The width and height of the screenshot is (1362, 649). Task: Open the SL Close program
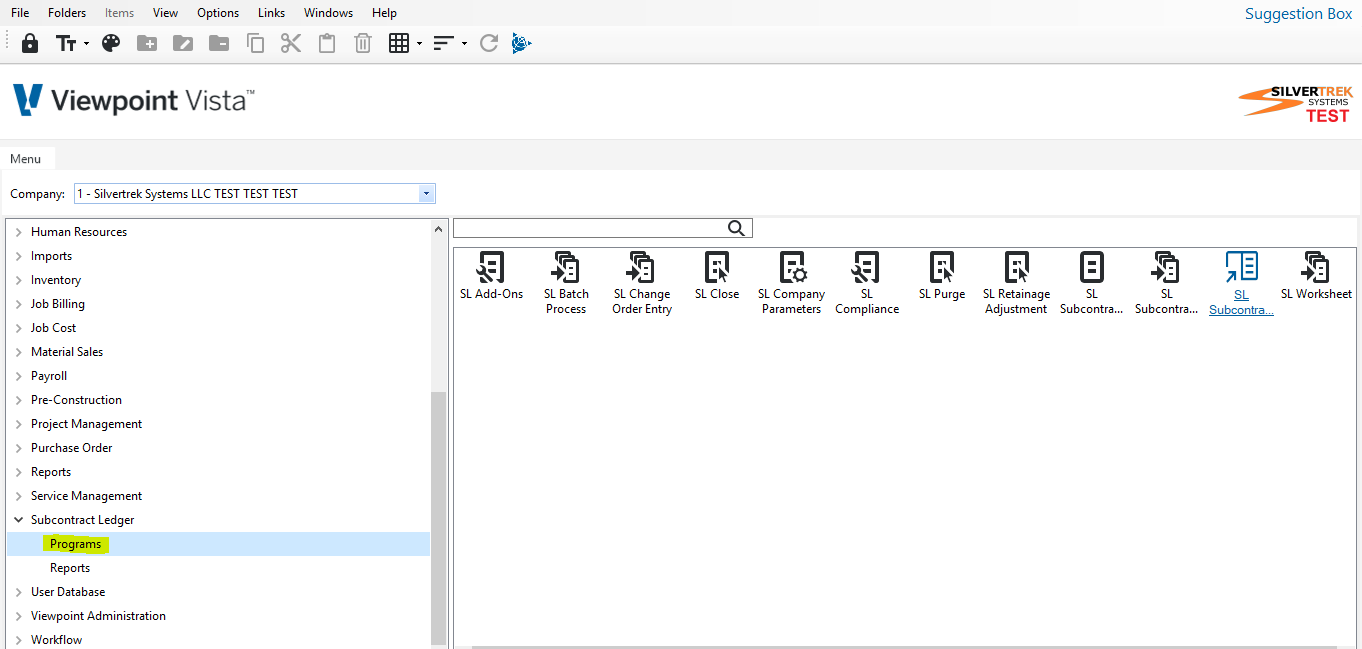click(x=717, y=276)
